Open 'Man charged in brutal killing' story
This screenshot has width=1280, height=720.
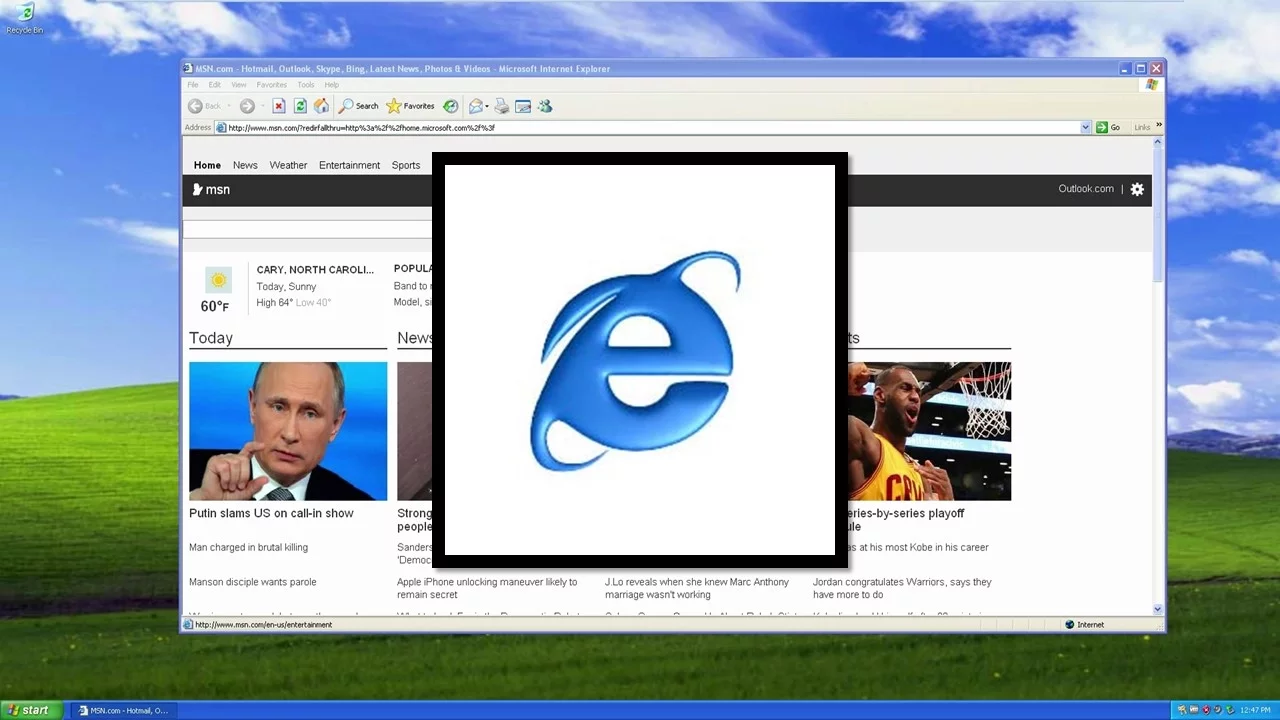pyautogui.click(x=248, y=547)
